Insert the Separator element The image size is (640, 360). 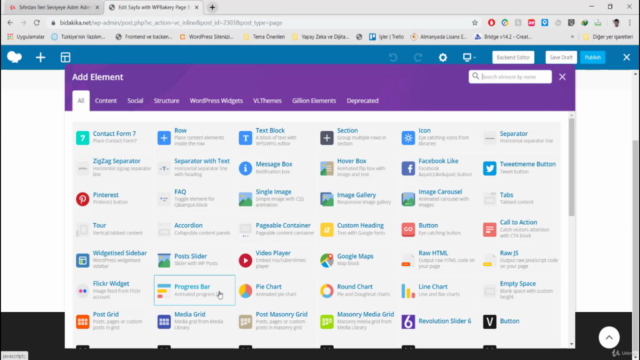tap(520, 137)
